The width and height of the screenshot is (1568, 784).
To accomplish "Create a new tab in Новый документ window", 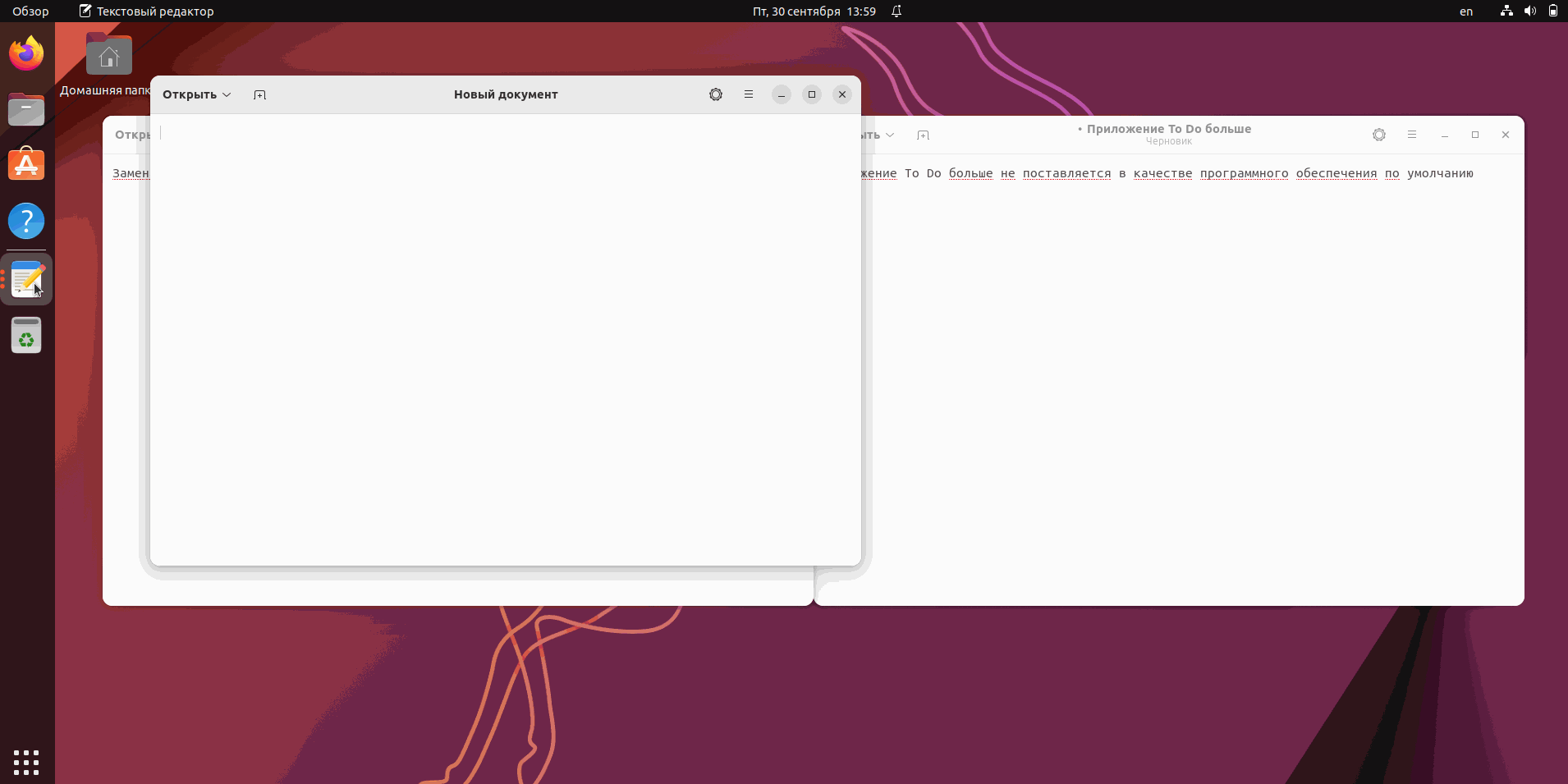I will coord(259,94).
